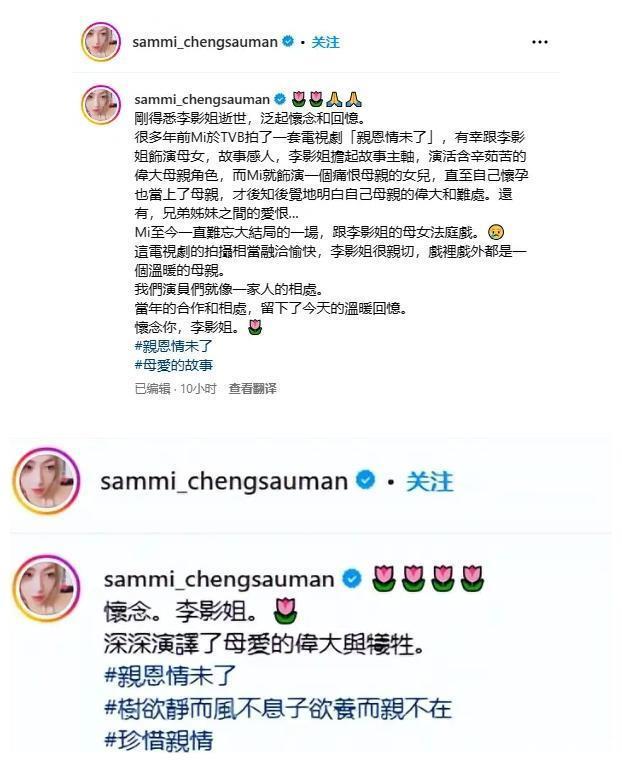
Task: Click top post header profile avatar
Action: pos(101,42)
